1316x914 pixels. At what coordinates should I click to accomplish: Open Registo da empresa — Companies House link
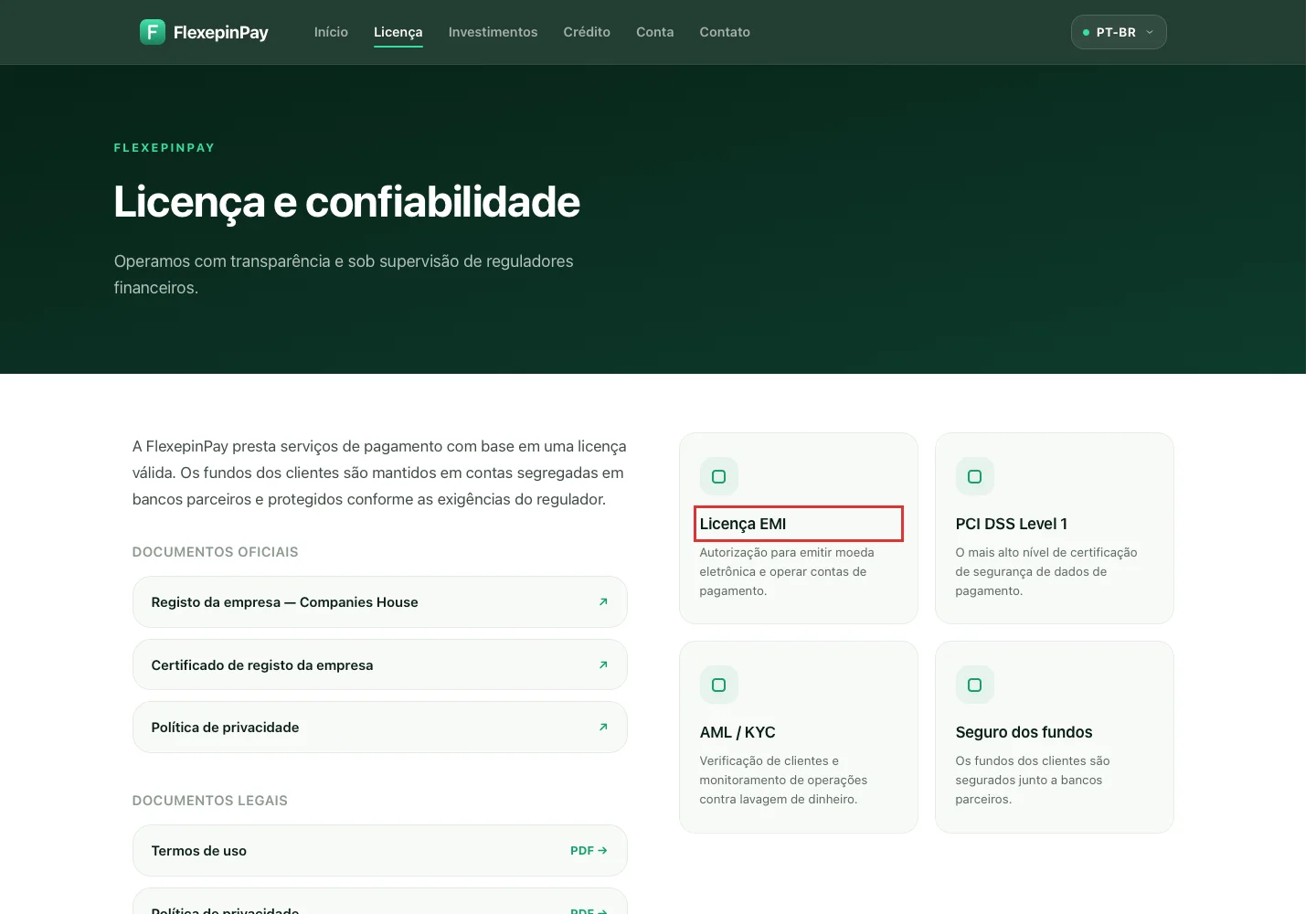(x=380, y=601)
